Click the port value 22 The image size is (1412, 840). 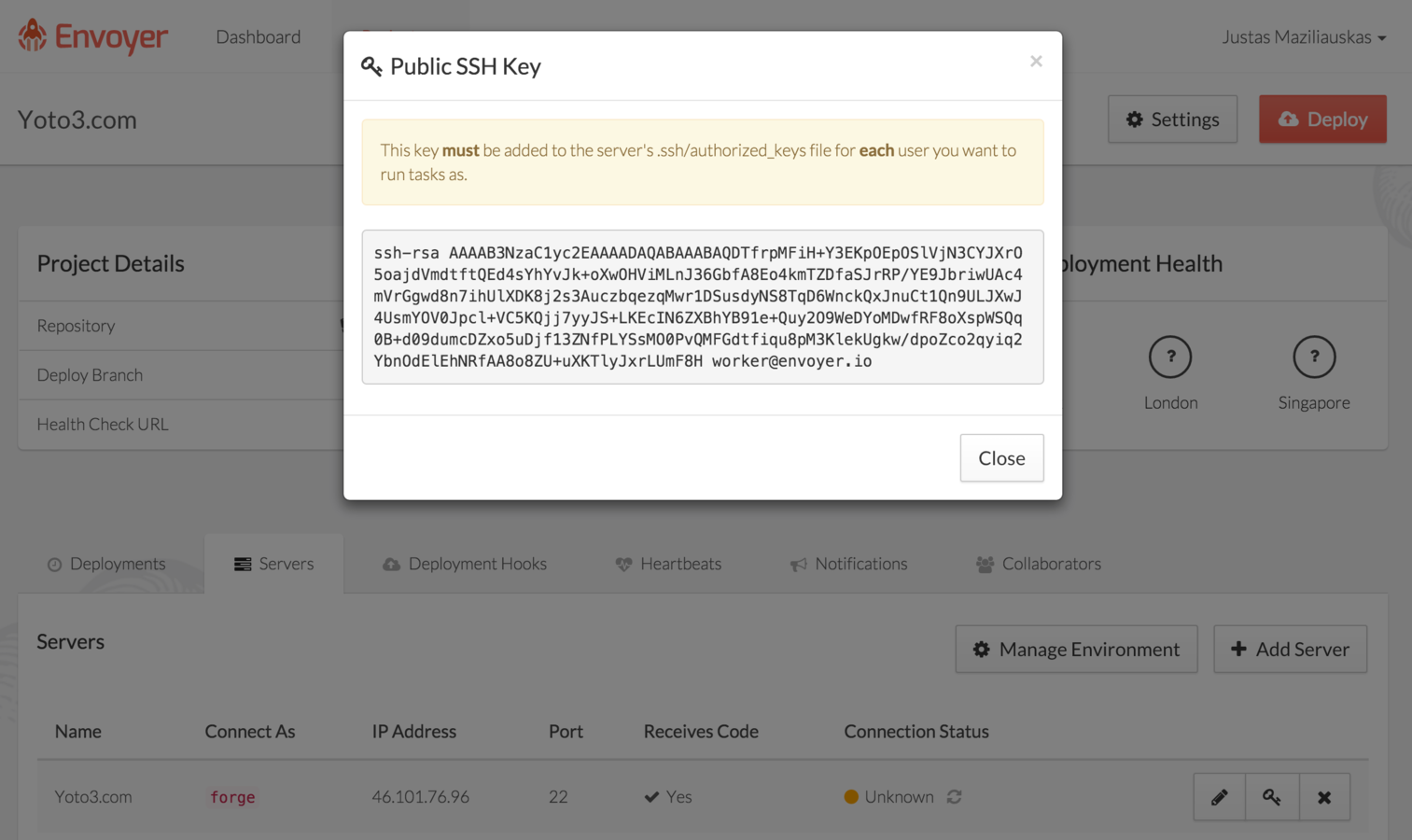tap(558, 796)
